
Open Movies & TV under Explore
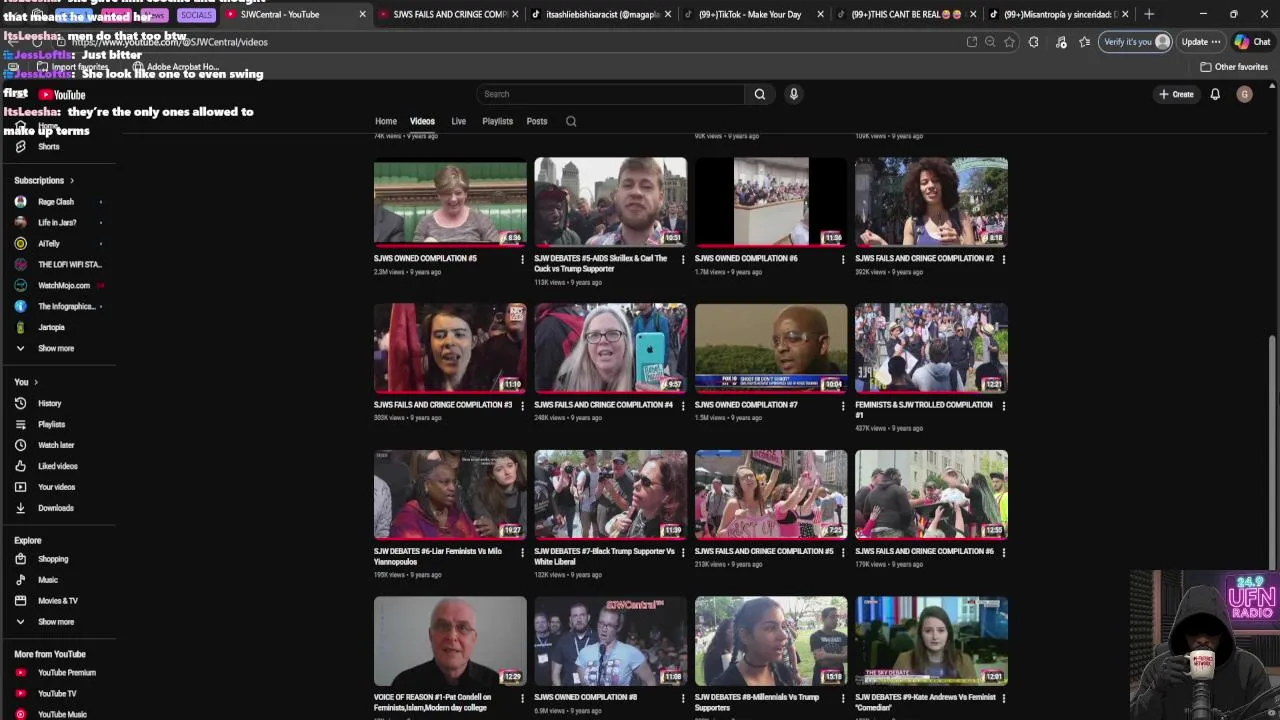click(57, 601)
